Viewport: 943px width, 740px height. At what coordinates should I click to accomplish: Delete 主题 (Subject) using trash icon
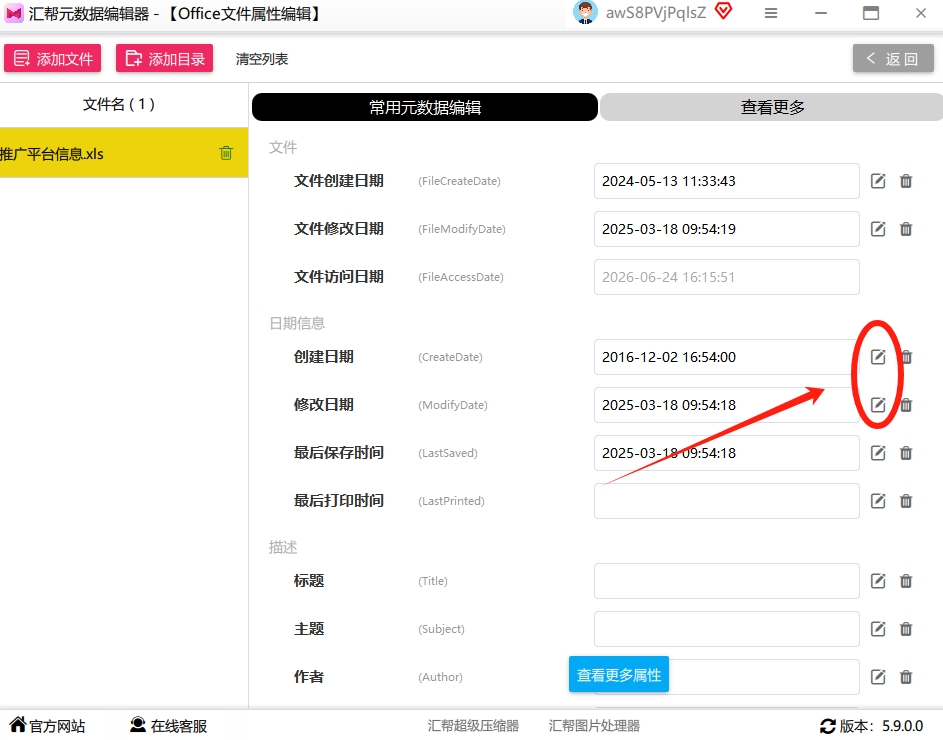906,629
